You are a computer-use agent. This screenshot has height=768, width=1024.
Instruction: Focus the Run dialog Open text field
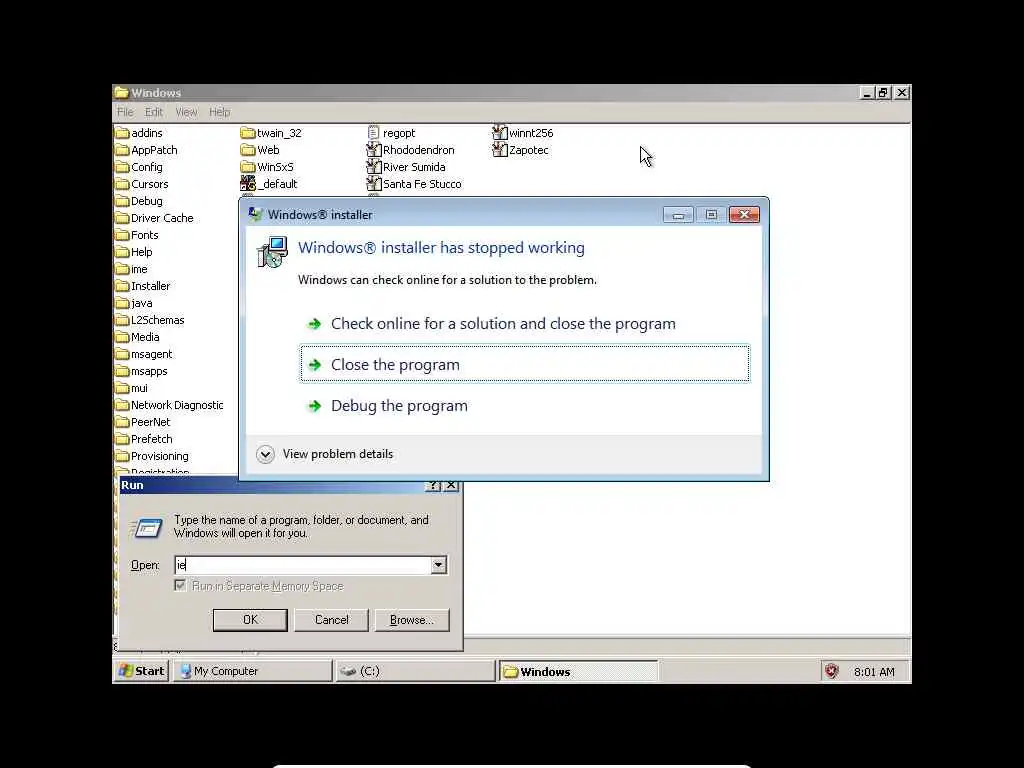tap(303, 566)
